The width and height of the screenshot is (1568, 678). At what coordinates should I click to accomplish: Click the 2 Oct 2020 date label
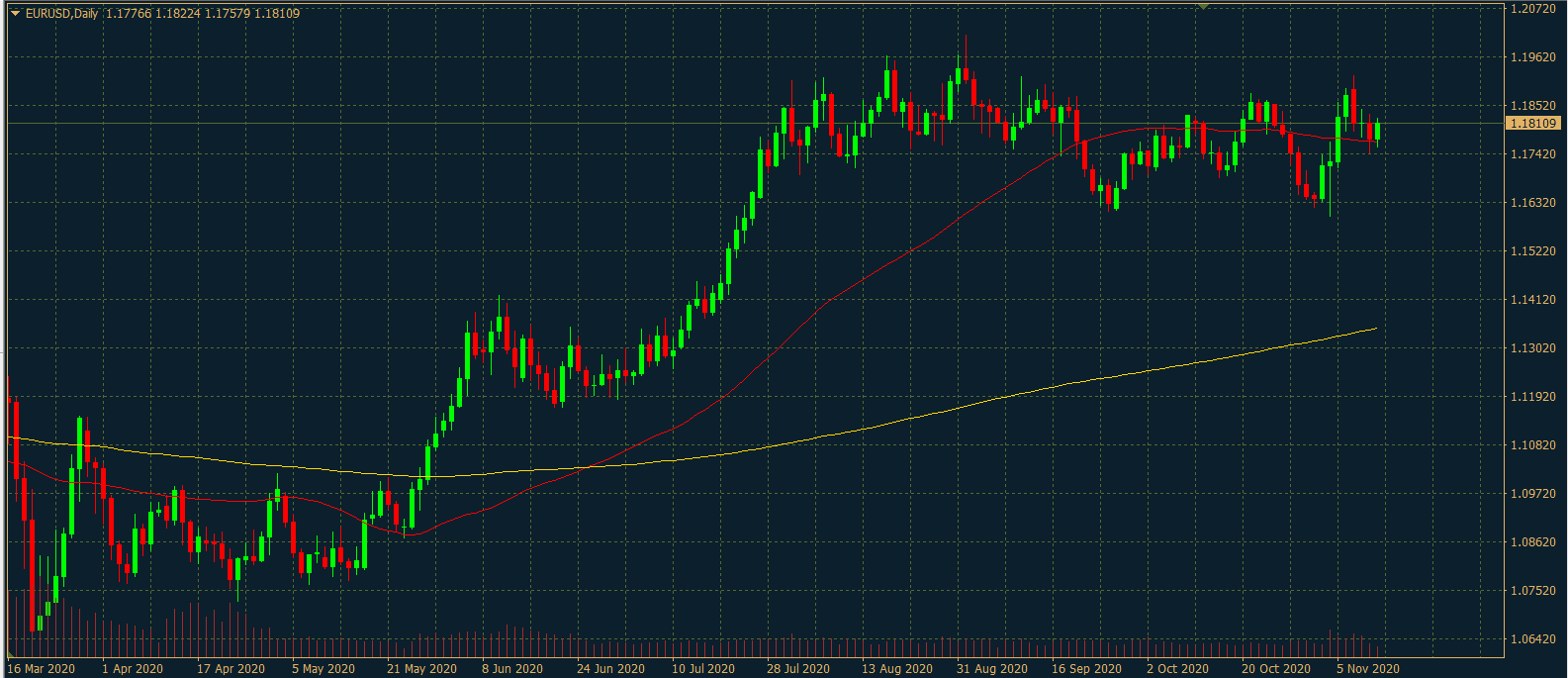[1177, 669]
